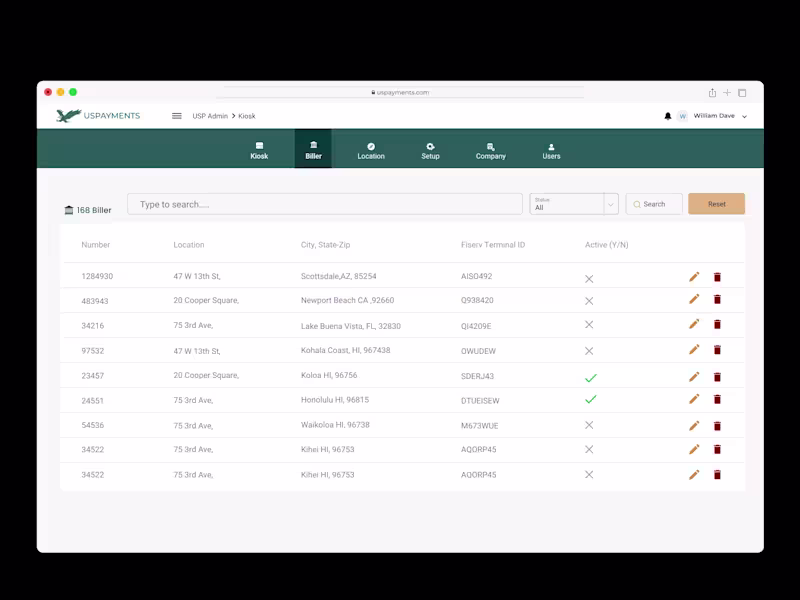Click pencil icon for biller 97532
Image resolution: width=800 pixels, height=600 pixels.
694,349
